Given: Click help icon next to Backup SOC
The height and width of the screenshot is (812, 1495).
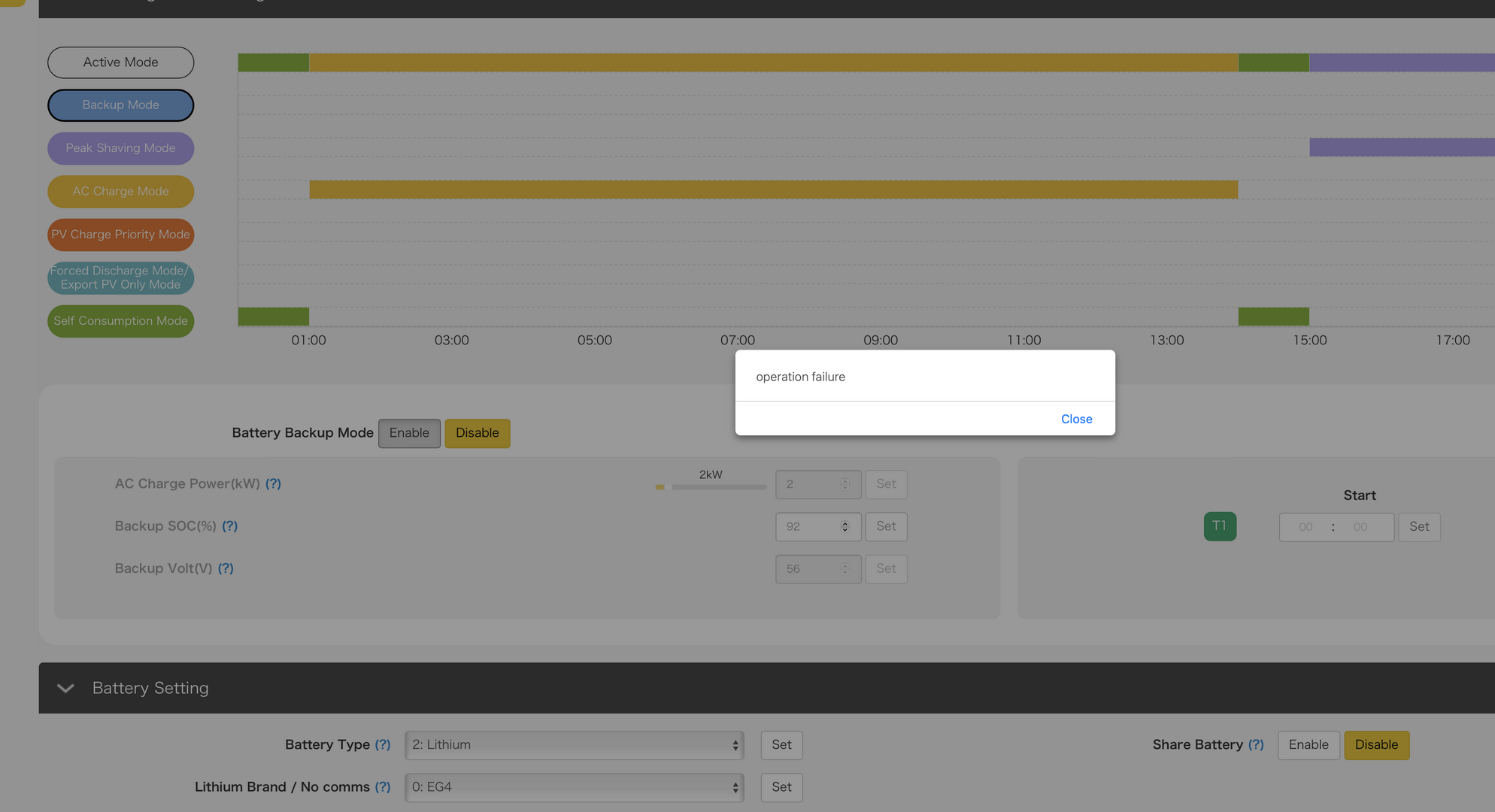Looking at the screenshot, I should point(229,526).
